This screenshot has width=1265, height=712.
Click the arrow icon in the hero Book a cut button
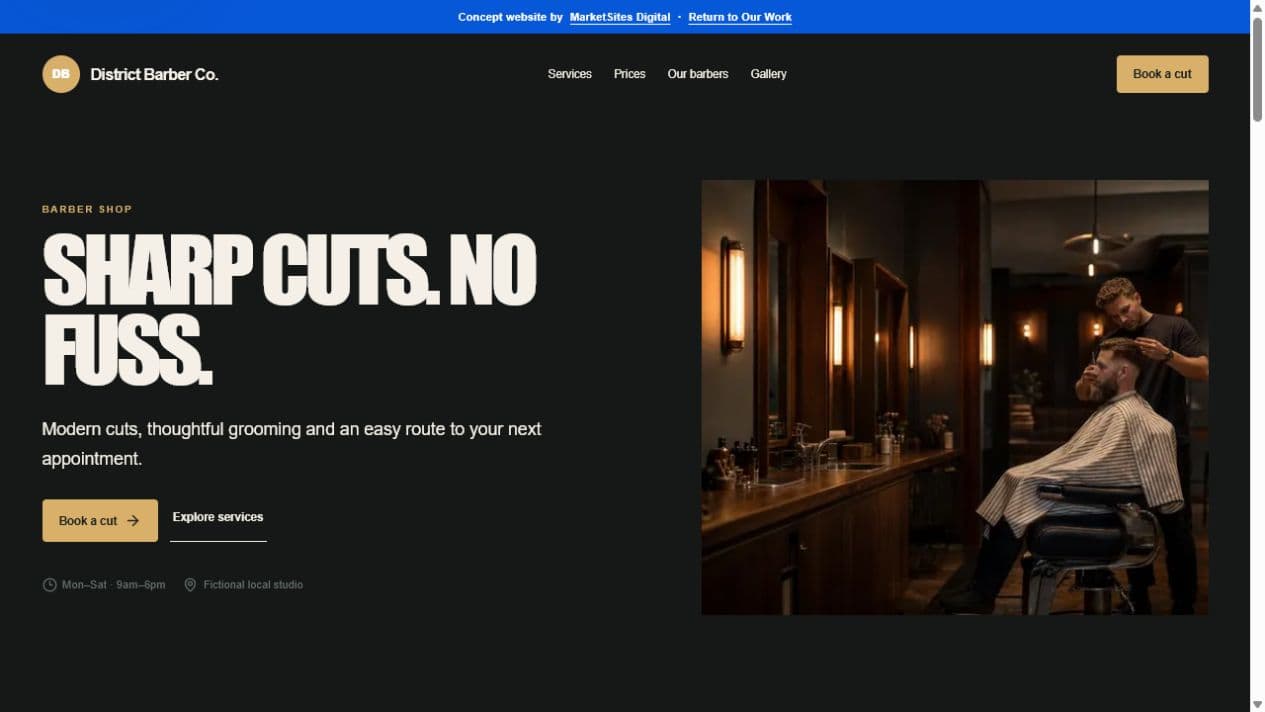point(133,521)
